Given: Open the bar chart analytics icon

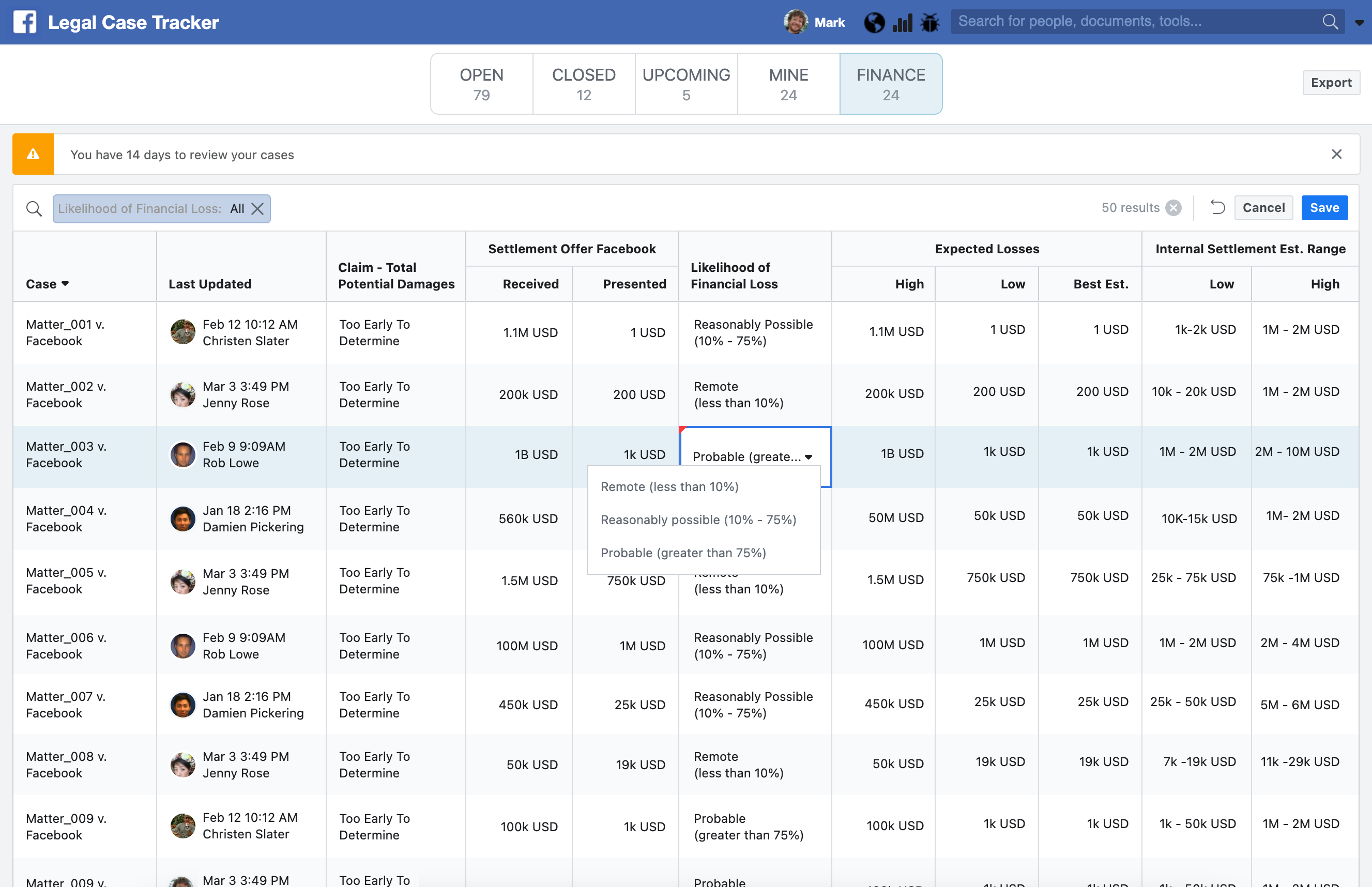Looking at the screenshot, I should pyautogui.click(x=902, y=23).
